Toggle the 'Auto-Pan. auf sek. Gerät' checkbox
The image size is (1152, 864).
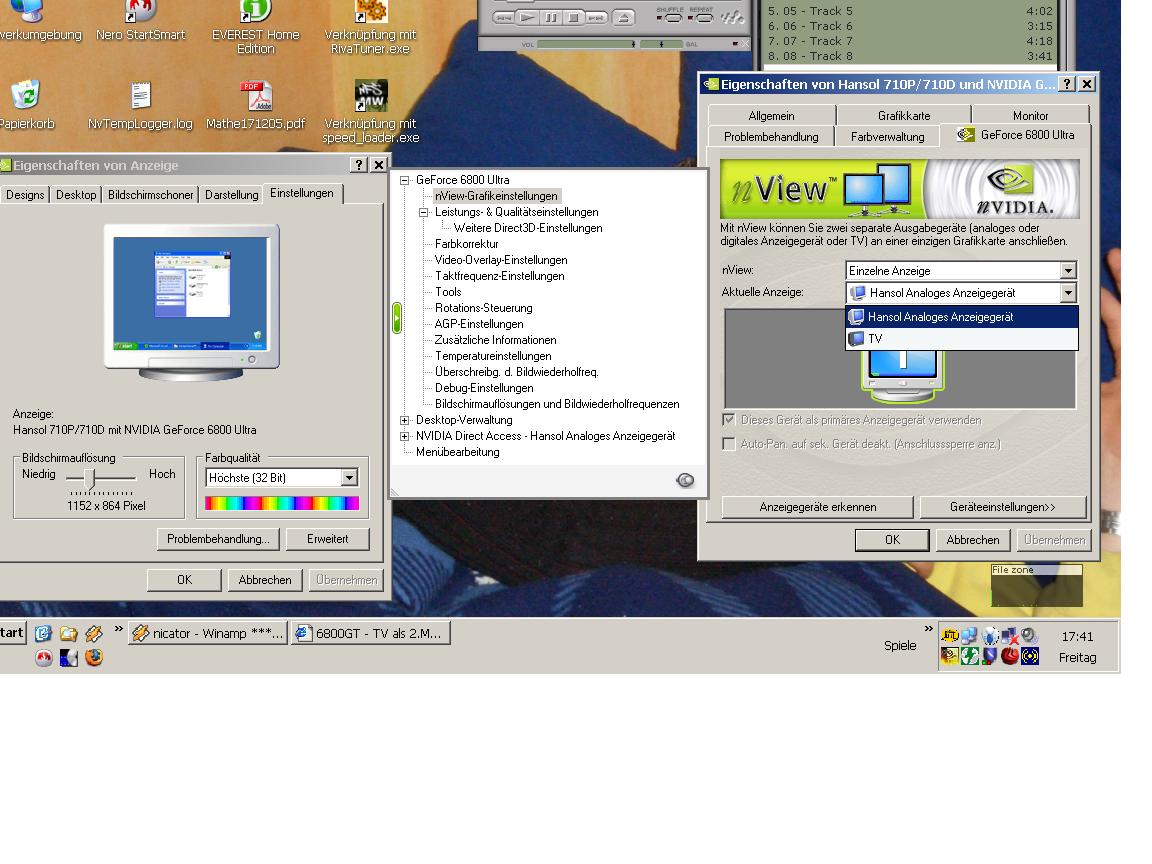click(x=729, y=444)
